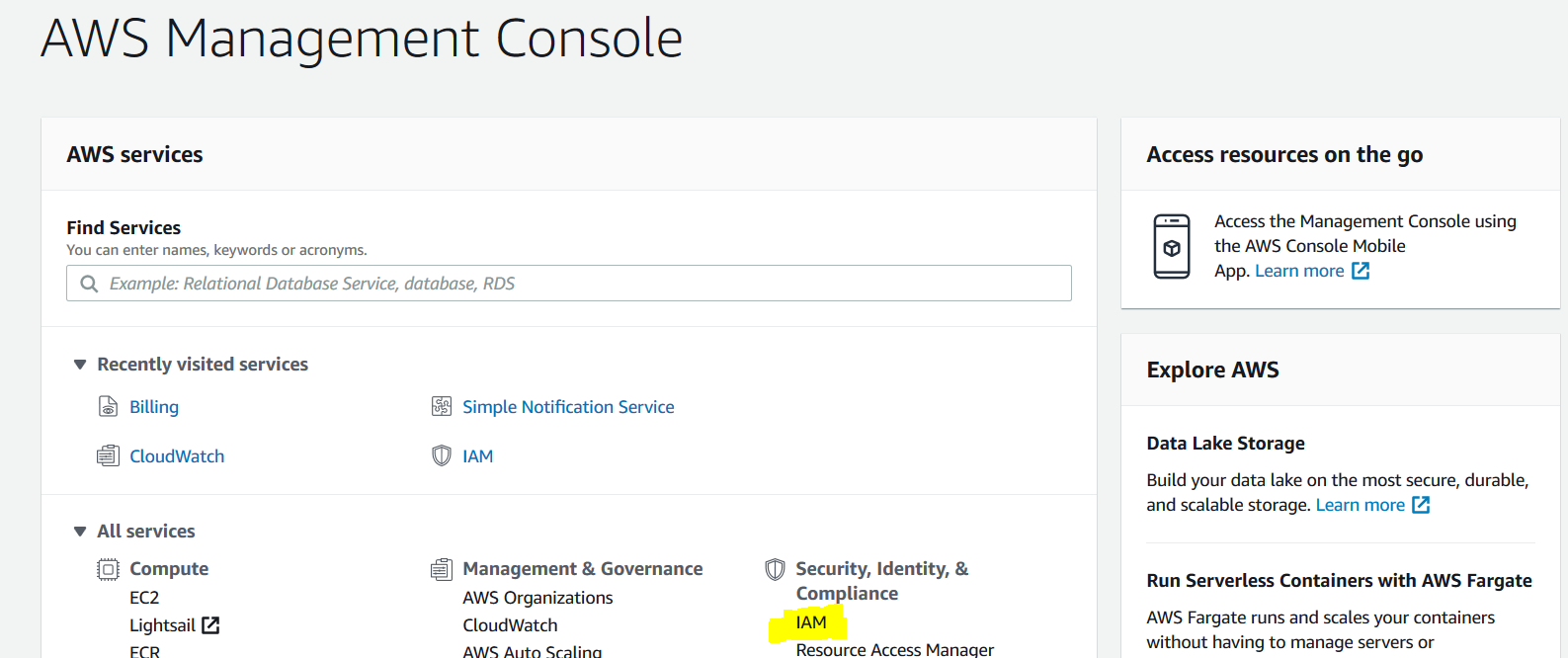Click the Data Lake Storage heading
Image resolution: width=1568 pixels, height=658 pixels.
[1225, 444]
